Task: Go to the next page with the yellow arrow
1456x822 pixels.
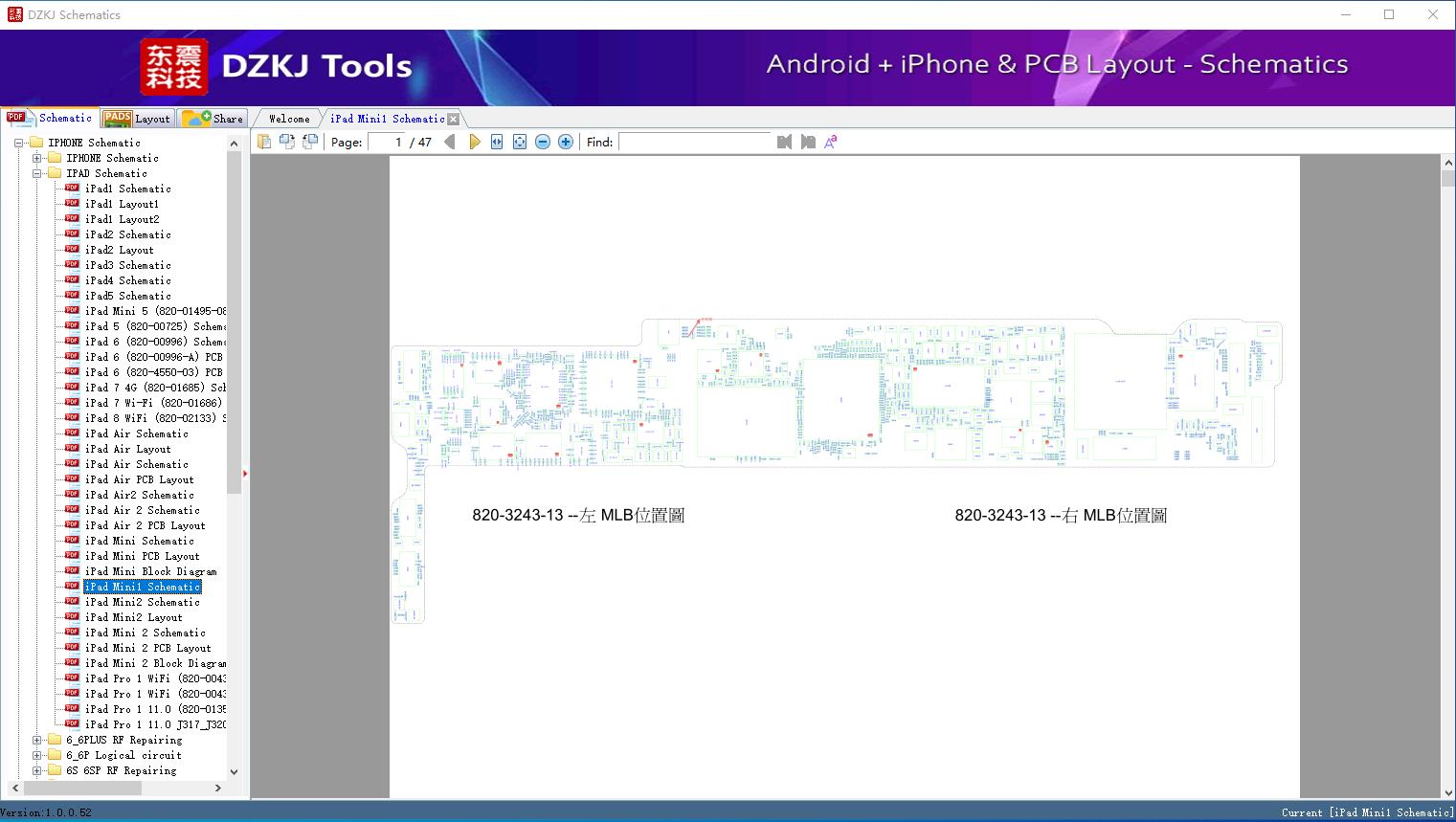Action: [476, 141]
